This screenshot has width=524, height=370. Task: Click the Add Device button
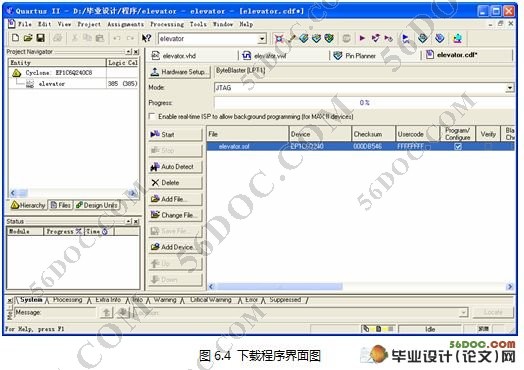pos(175,247)
